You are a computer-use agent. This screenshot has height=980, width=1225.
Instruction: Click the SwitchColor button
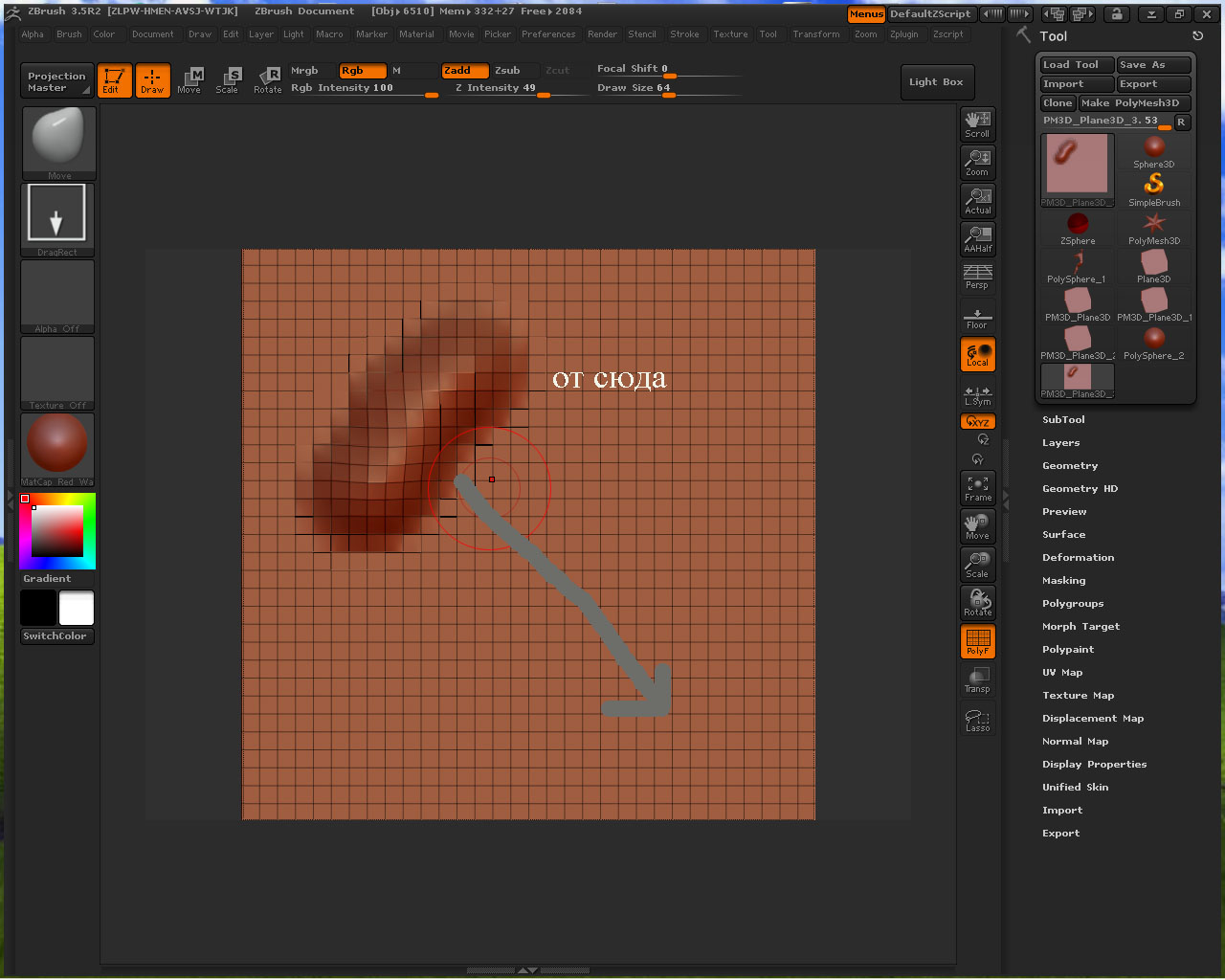[x=57, y=636]
